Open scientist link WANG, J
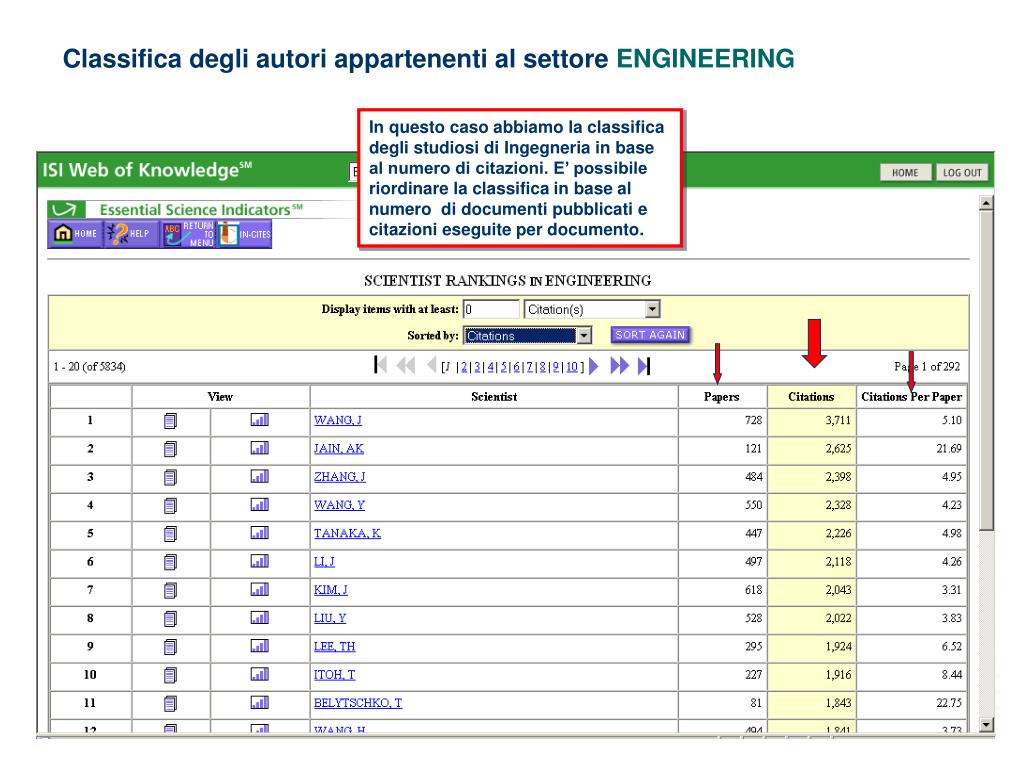1024x768 pixels. click(x=338, y=421)
